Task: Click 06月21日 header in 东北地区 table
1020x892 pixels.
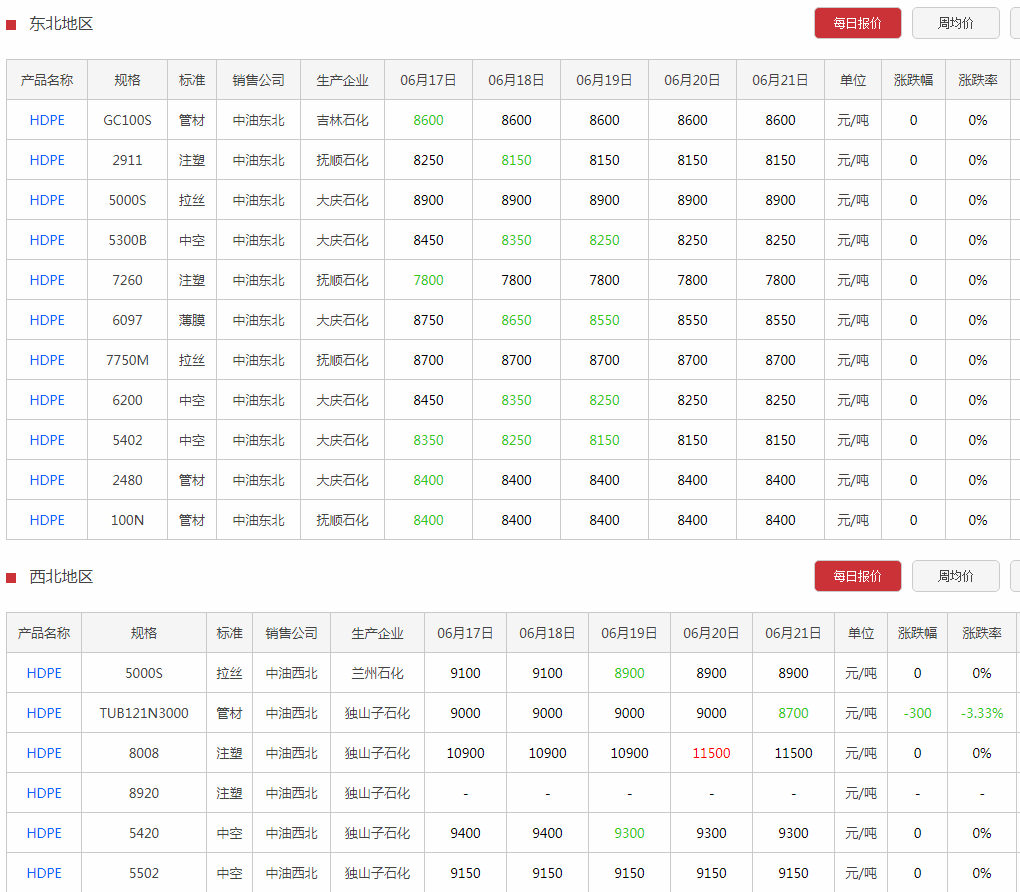Action: (780, 80)
